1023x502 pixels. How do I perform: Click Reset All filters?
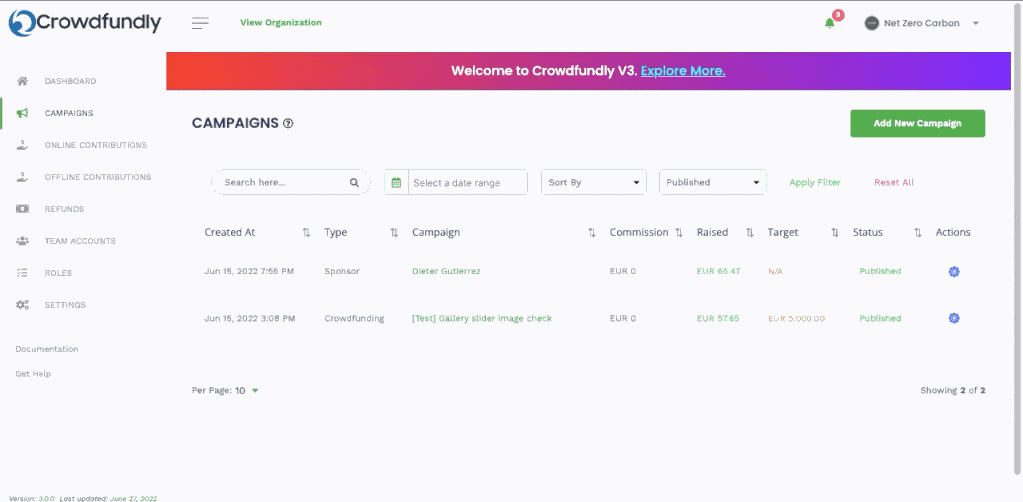pos(894,183)
